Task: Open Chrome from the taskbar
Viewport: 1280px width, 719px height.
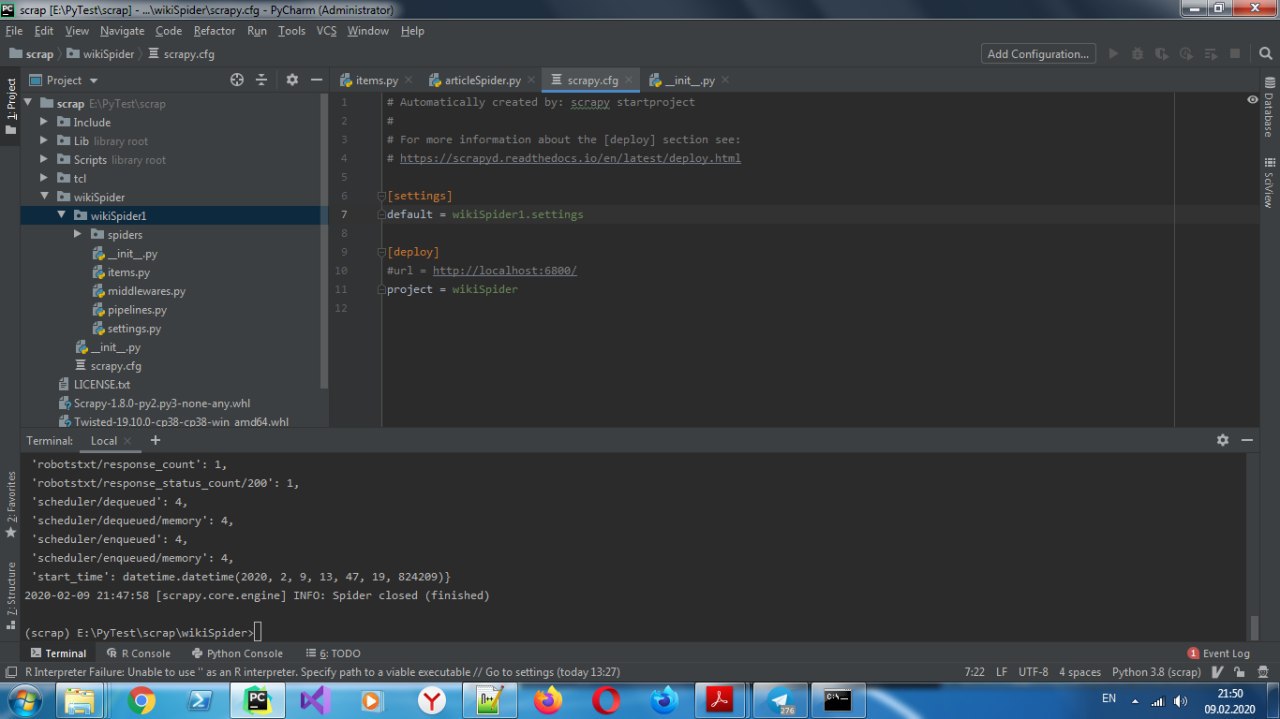Action: (x=141, y=701)
